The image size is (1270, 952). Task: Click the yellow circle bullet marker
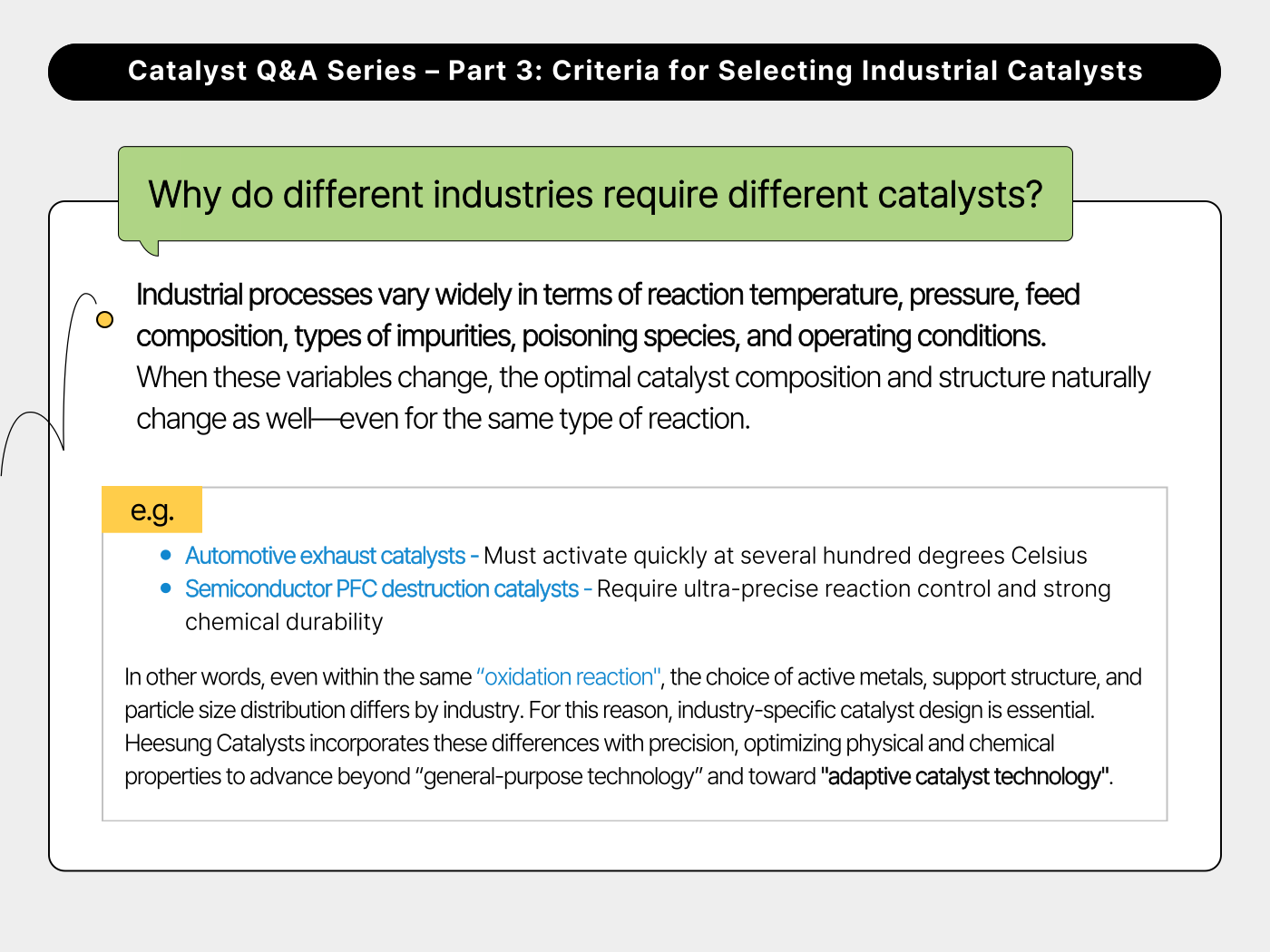pyautogui.click(x=105, y=319)
